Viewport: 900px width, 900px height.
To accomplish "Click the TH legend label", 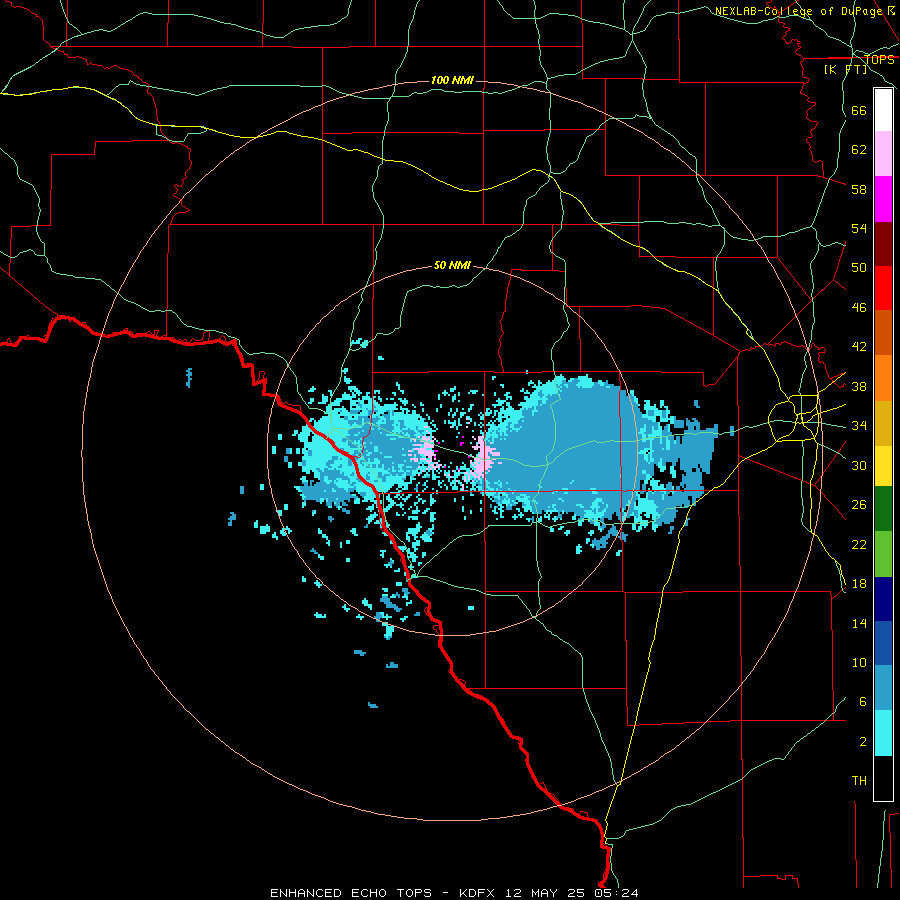I will [859, 780].
